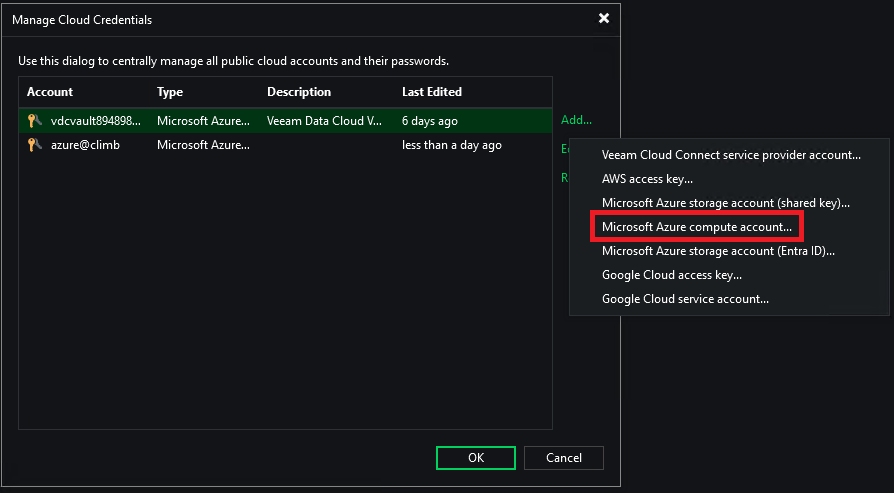Viewport: 894px width, 493px height.
Task: Click the Add... link
Action: (576, 120)
